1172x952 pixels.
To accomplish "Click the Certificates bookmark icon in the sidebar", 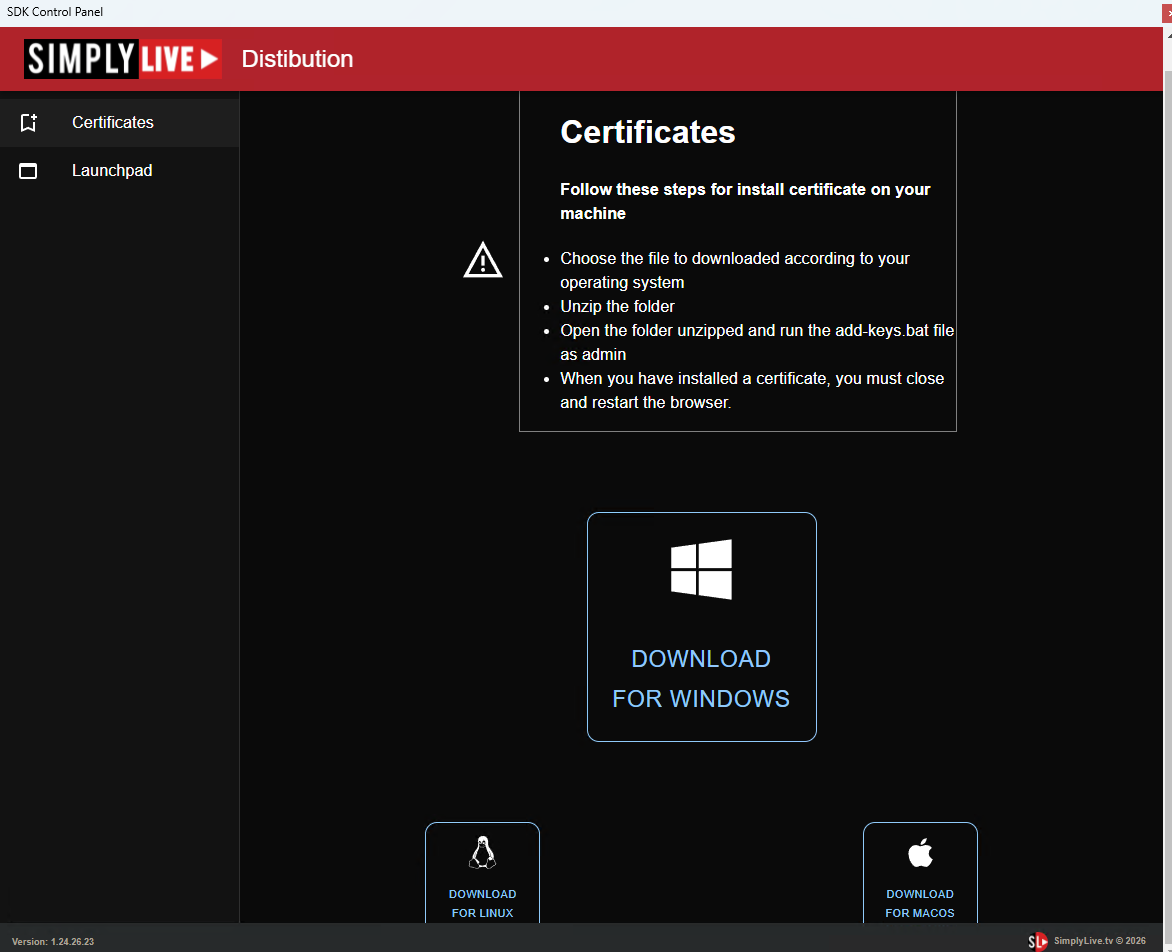I will [28, 123].
